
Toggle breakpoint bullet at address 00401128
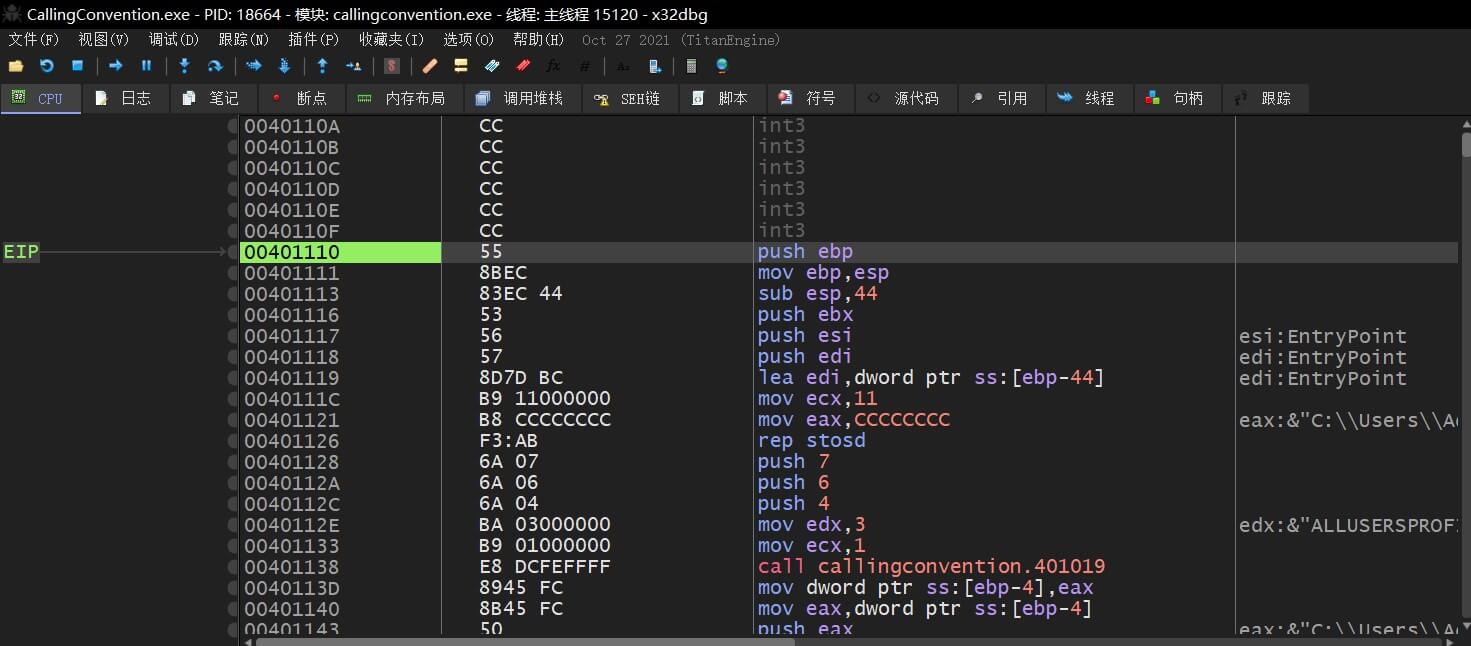[x=233, y=462]
